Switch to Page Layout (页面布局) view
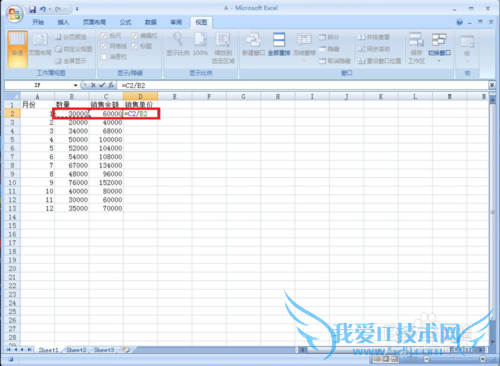Viewport: 500px width, 366px height. click(40, 44)
